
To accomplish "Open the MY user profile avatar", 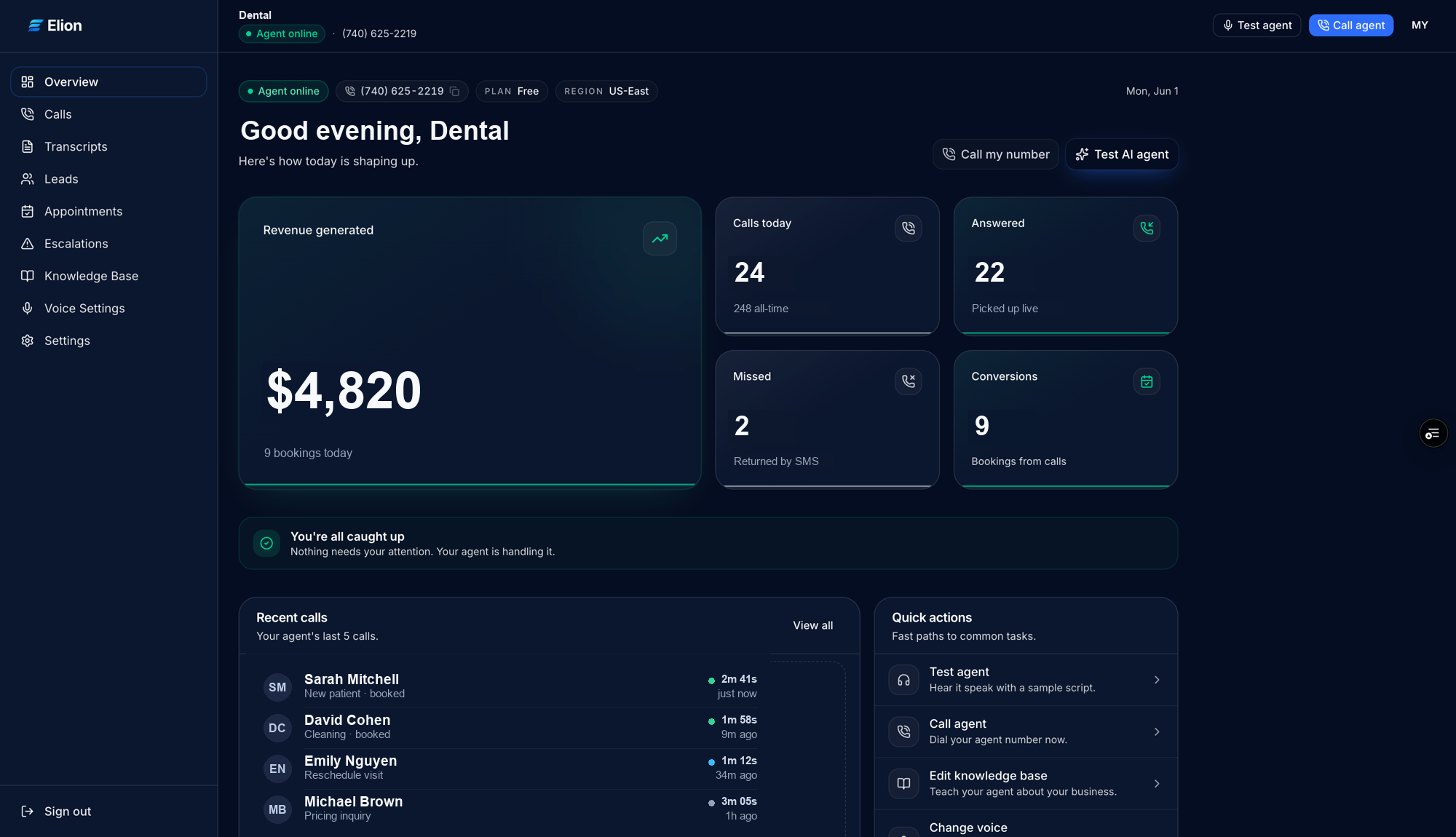I will click(x=1420, y=25).
